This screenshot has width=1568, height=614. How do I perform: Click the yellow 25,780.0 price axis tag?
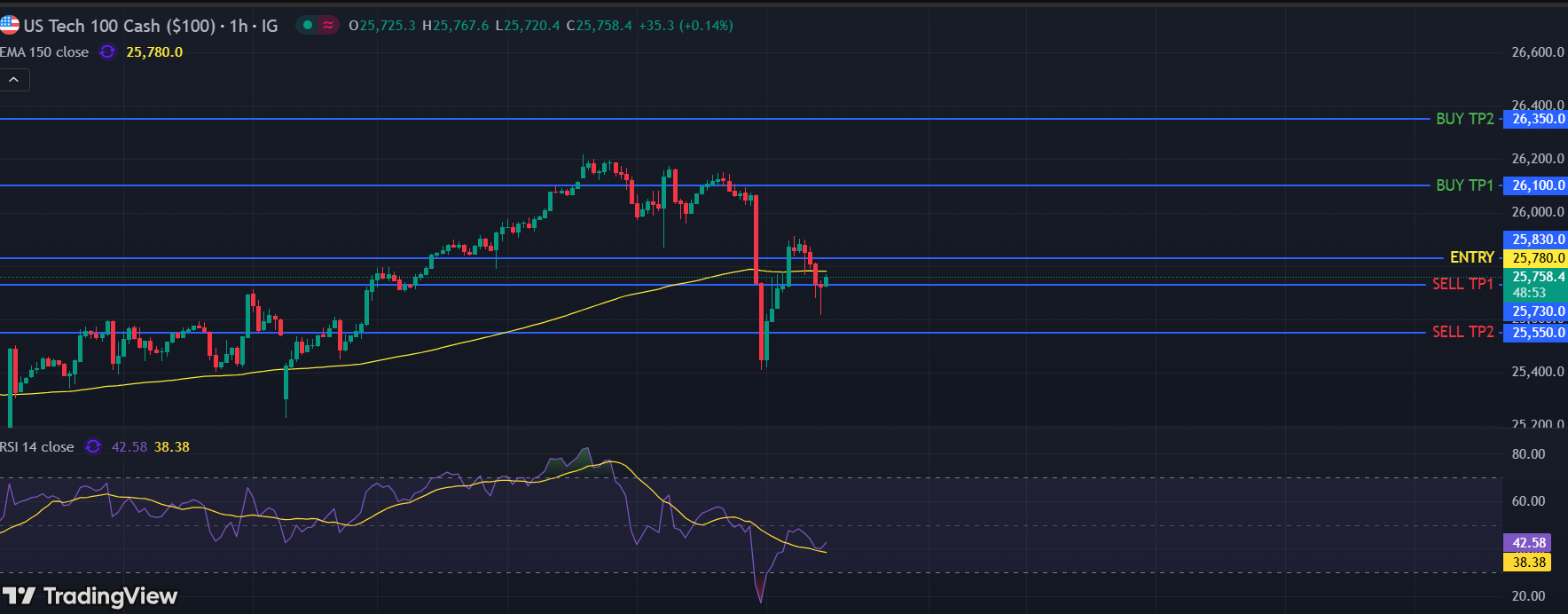pos(1538,258)
